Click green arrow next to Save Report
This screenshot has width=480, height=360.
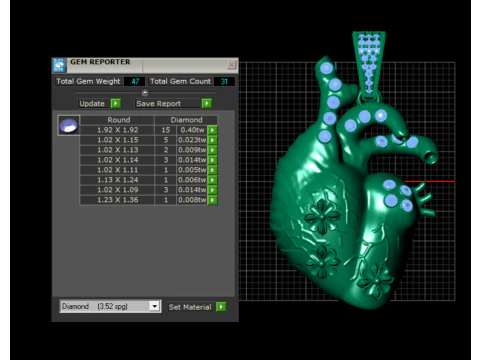point(207,104)
